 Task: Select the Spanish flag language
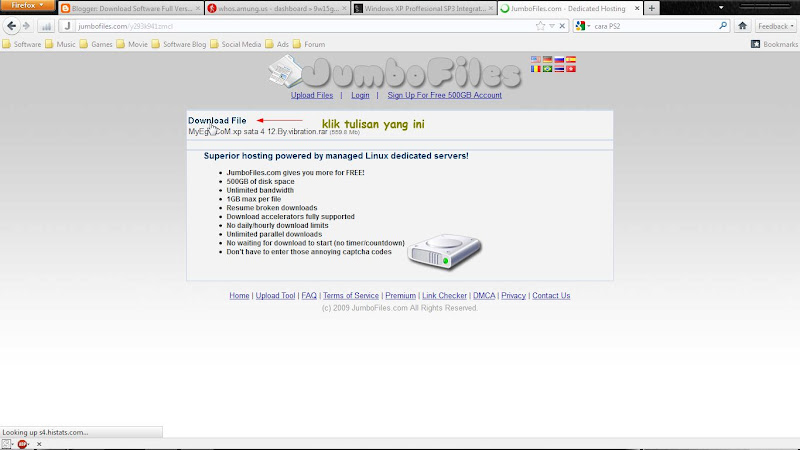[571, 60]
